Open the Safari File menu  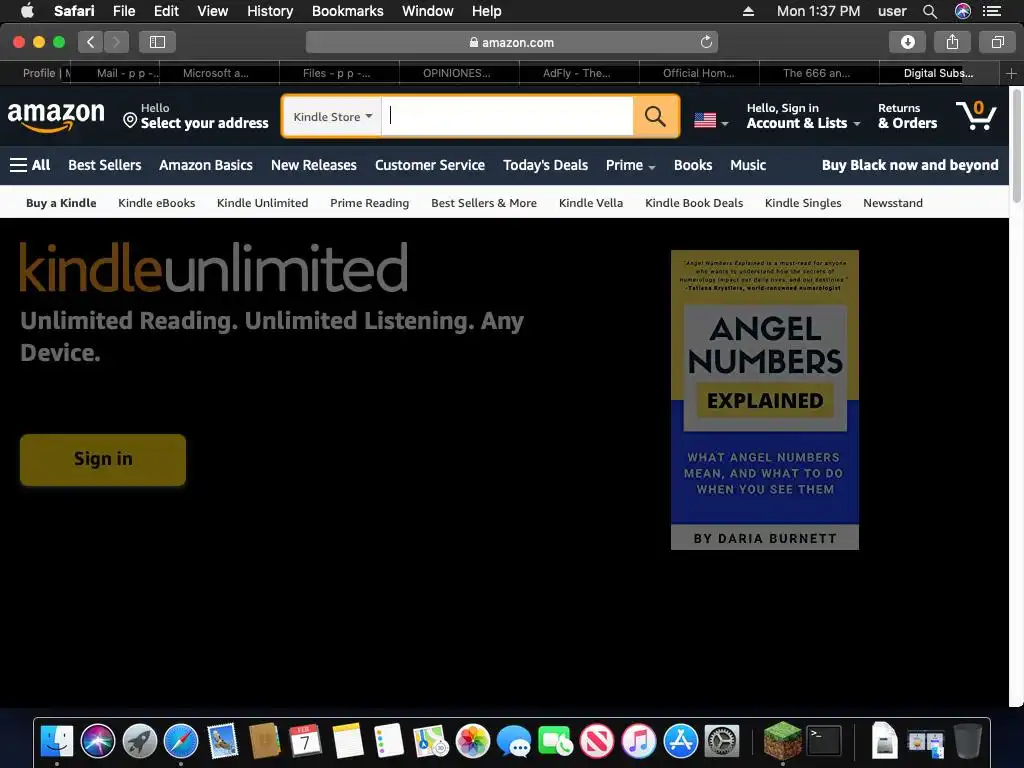[123, 11]
